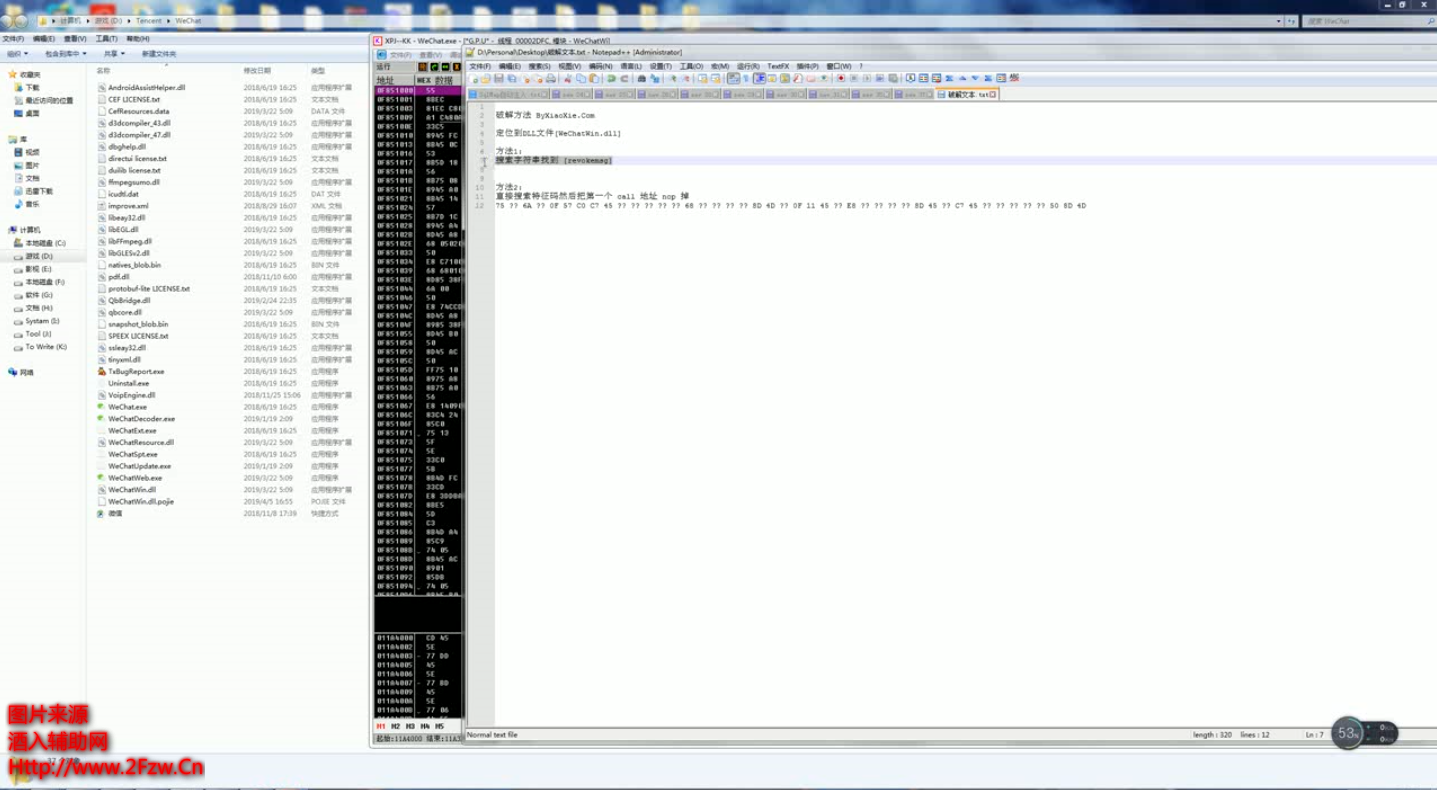Image resolution: width=1437 pixels, height=790 pixels.
Task: Select the H2 tab in the debugger dump panel
Action: click(396, 727)
